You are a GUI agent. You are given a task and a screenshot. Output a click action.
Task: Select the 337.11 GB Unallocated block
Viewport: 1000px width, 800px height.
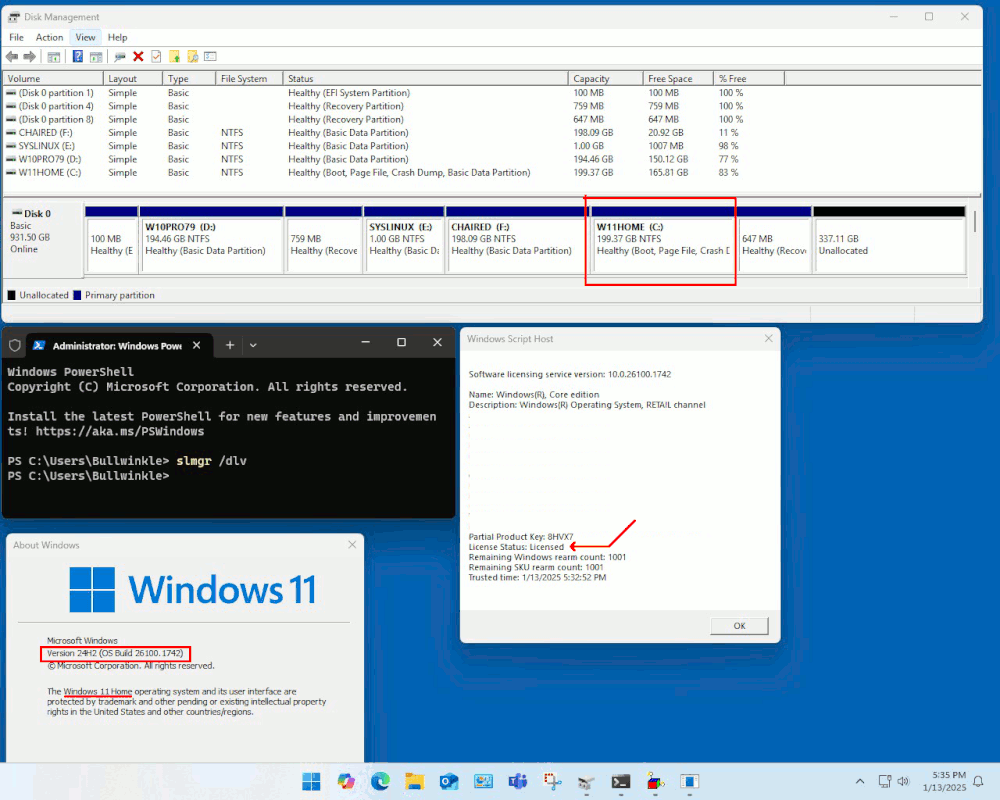(889, 241)
